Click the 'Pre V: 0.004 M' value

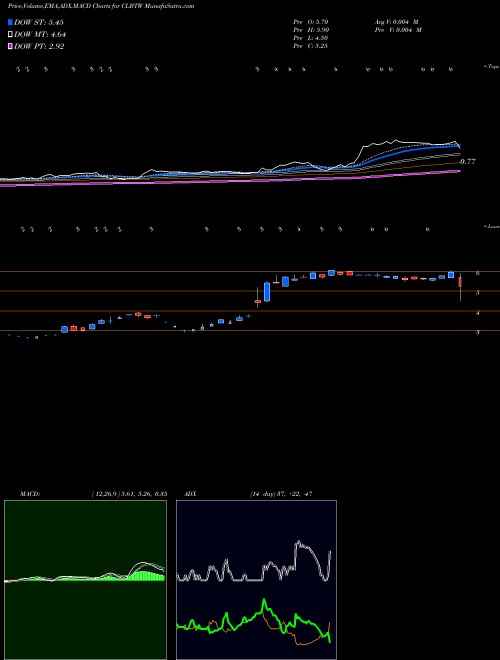(x=397, y=30)
